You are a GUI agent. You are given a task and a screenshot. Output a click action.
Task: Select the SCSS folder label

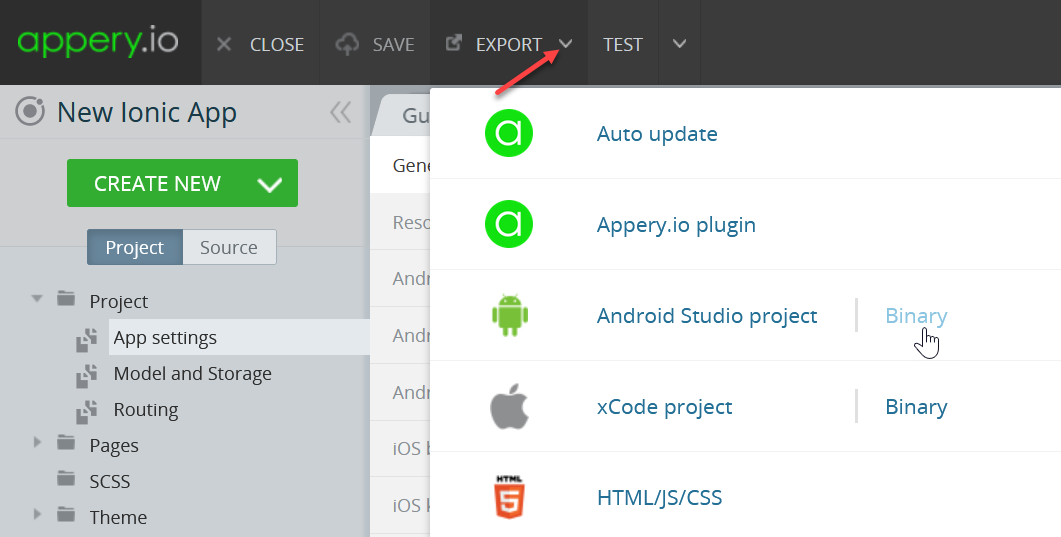coord(110,481)
